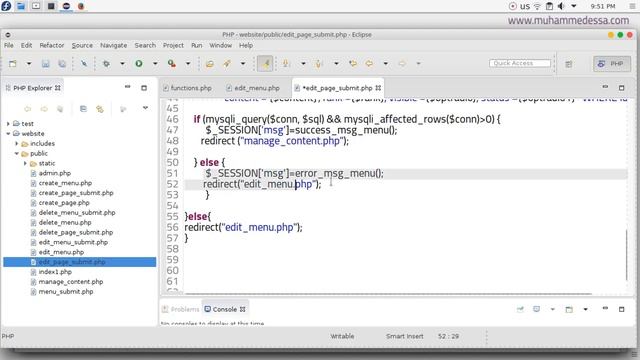Close the edit_page_submit.php editor tab
The image size is (640, 360).
click(x=378, y=88)
